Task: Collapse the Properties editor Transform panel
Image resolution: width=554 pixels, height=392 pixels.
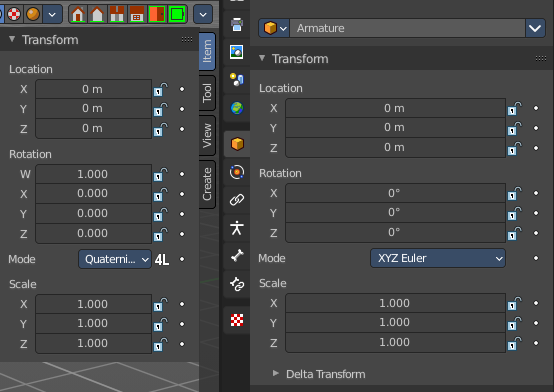Action: [262, 58]
